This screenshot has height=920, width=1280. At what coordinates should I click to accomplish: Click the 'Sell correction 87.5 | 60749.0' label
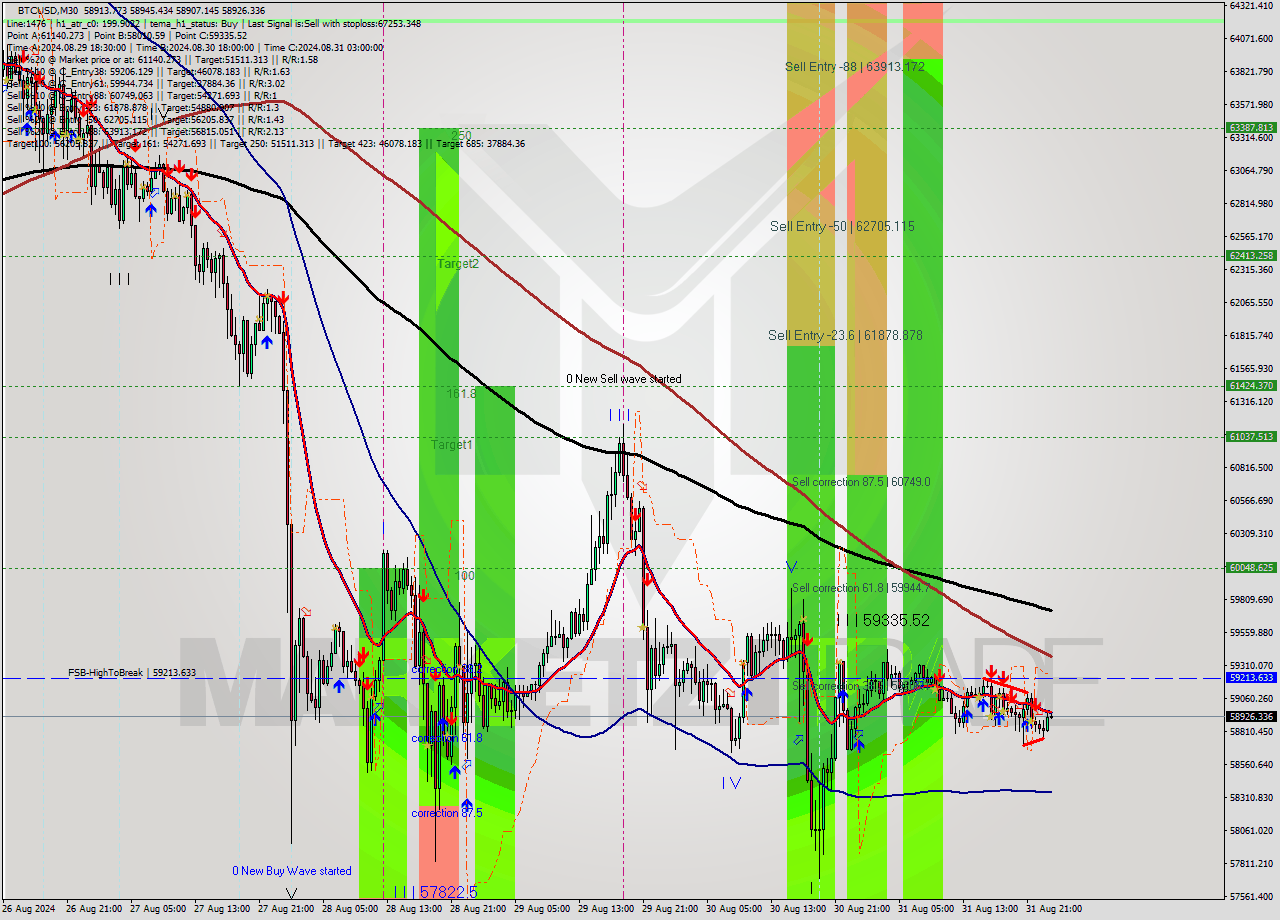click(861, 482)
